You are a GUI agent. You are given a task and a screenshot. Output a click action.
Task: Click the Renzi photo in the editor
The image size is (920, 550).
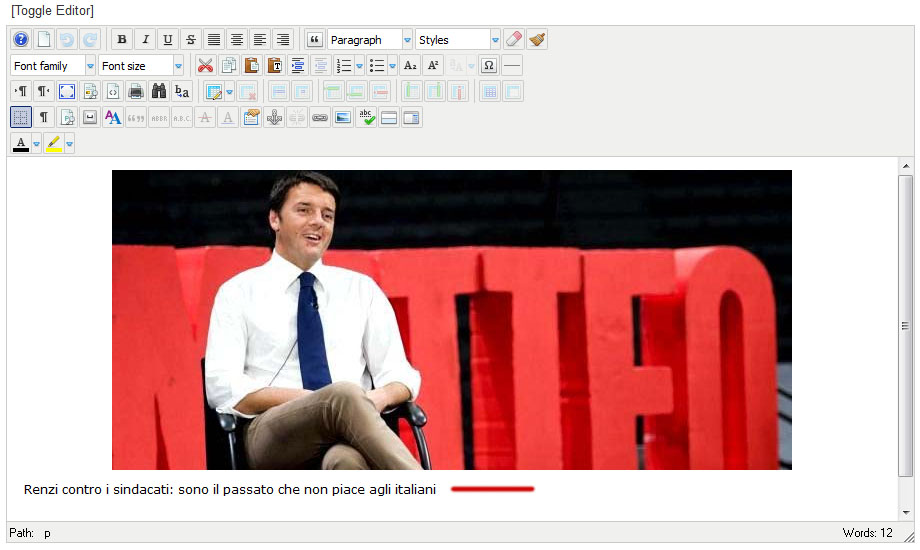tap(451, 320)
